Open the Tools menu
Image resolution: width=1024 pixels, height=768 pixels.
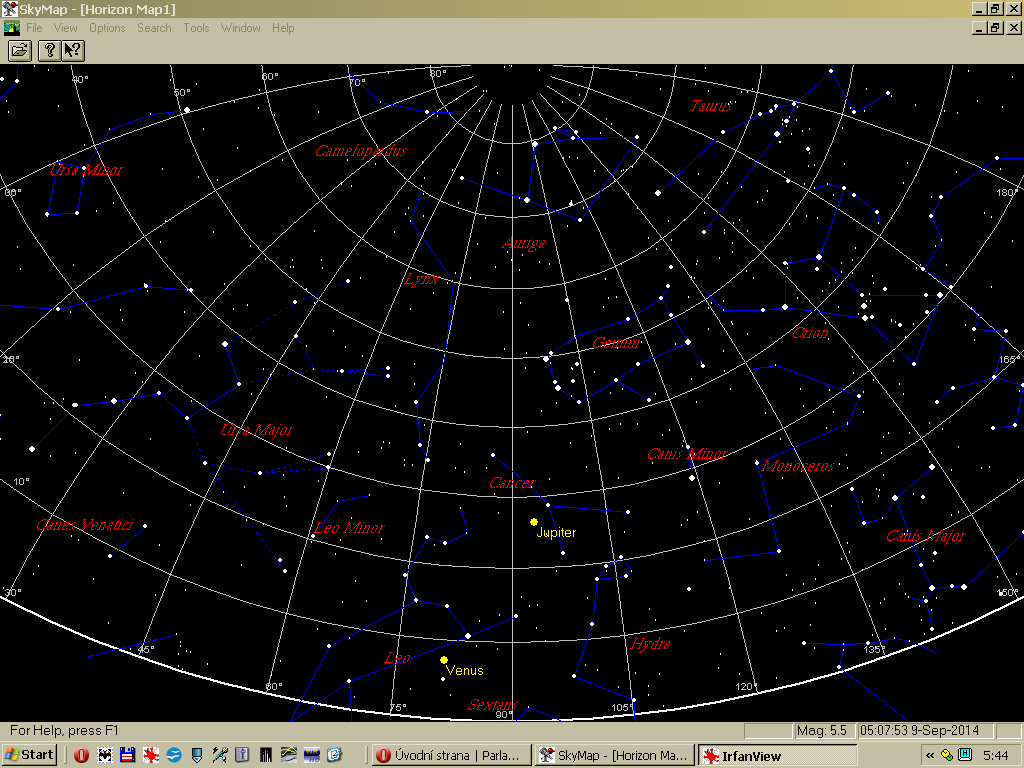coord(196,28)
